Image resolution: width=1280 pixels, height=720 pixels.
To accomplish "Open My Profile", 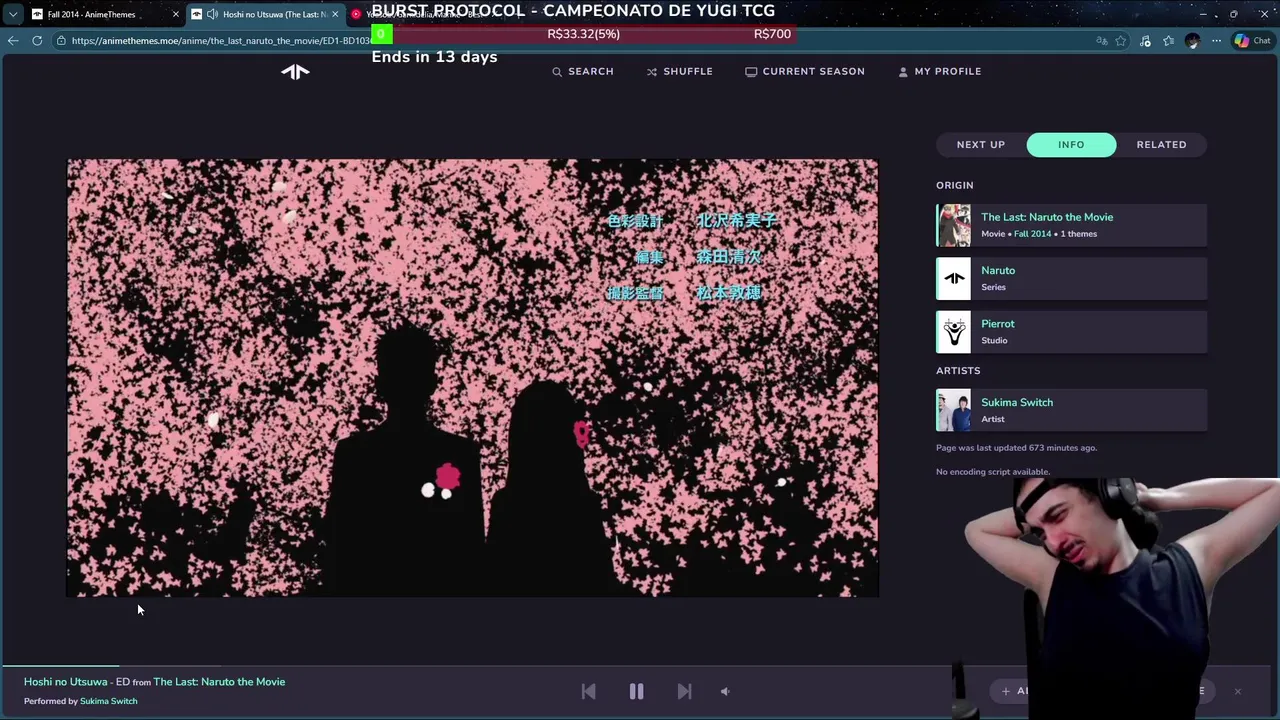I will click(939, 71).
